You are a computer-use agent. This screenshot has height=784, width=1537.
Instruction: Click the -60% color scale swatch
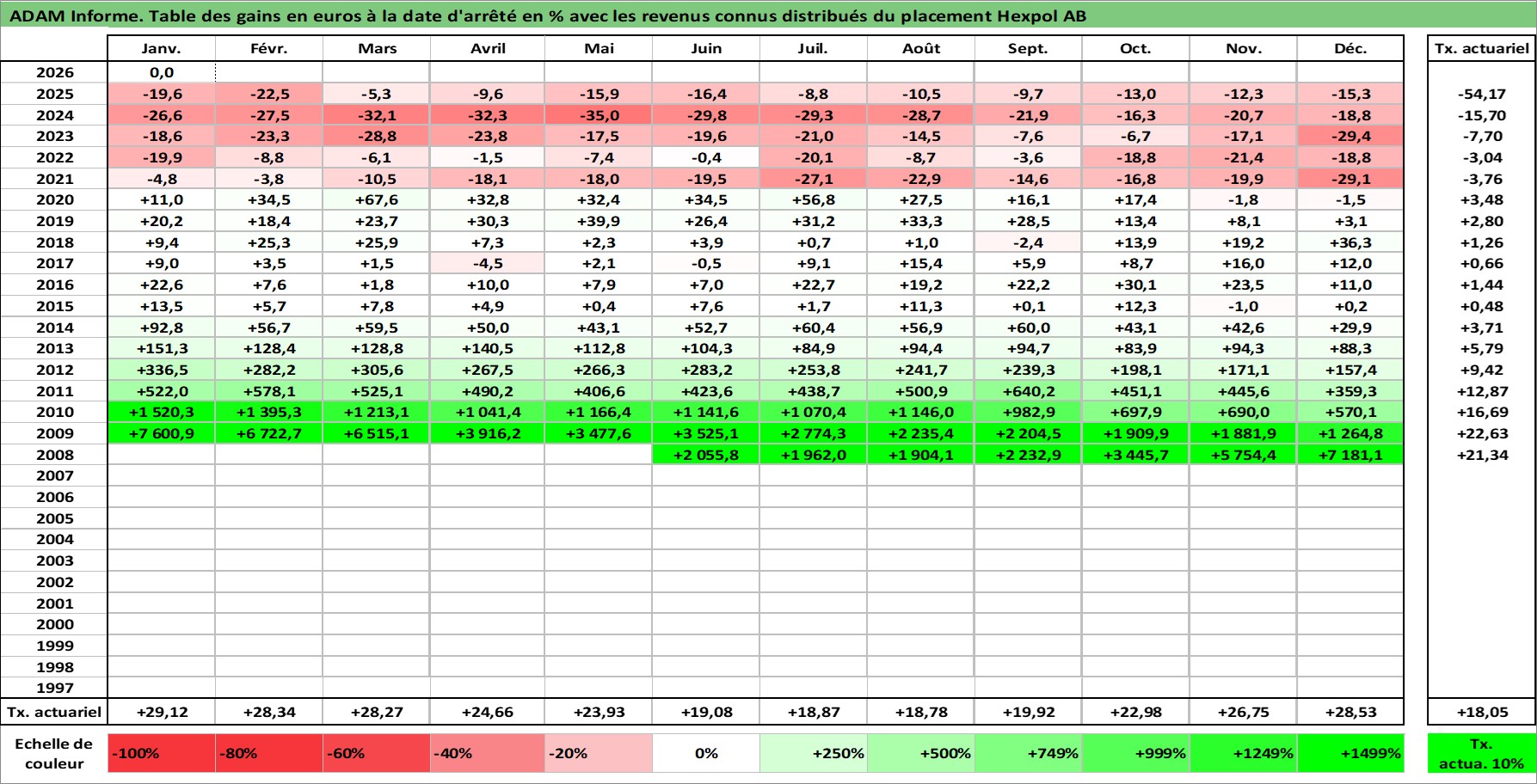(377, 753)
